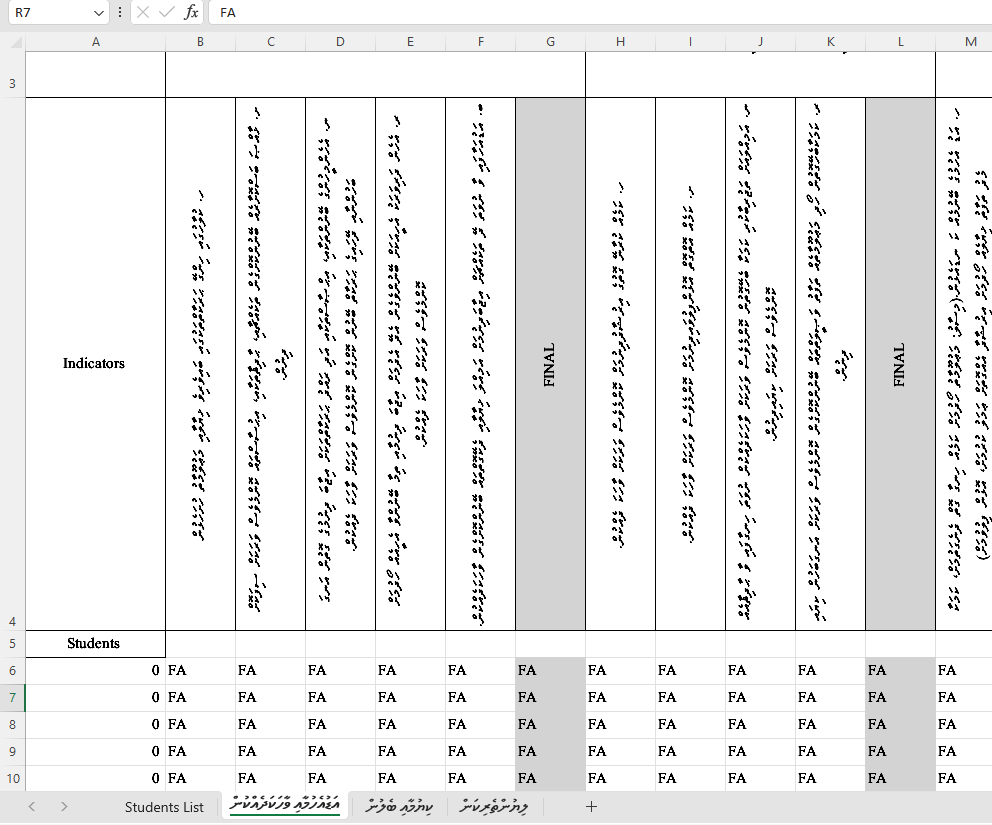This screenshot has height=825, width=992.
Task: Click the Indicators cell in column A
Action: tap(95, 364)
